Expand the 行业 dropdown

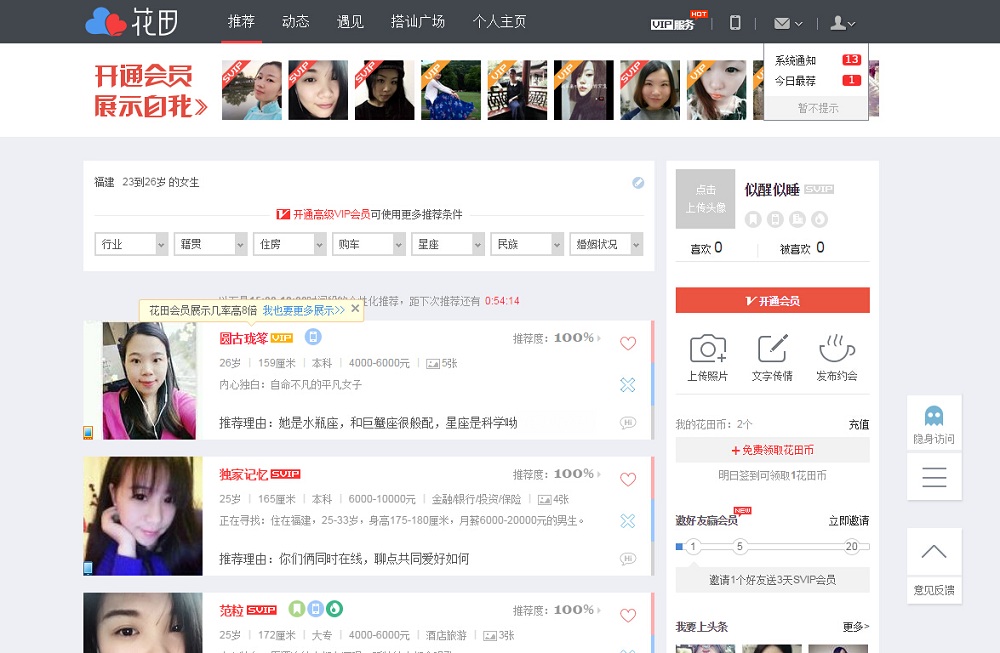click(x=131, y=244)
